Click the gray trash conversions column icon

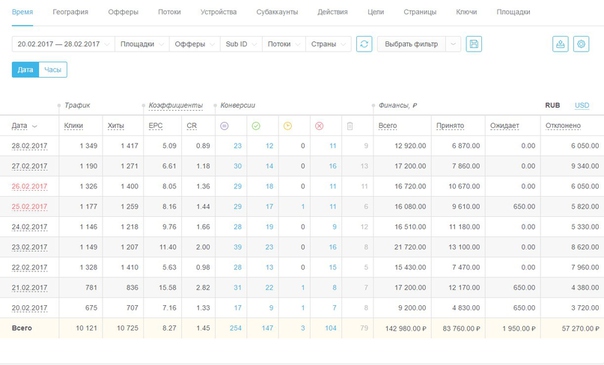point(350,126)
